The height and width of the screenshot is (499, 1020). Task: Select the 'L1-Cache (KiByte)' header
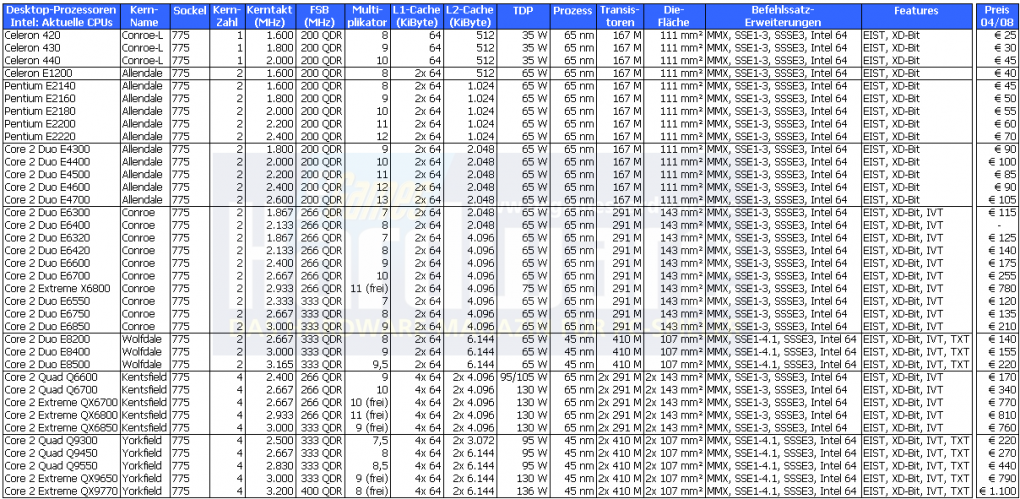pyautogui.click(x=418, y=16)
